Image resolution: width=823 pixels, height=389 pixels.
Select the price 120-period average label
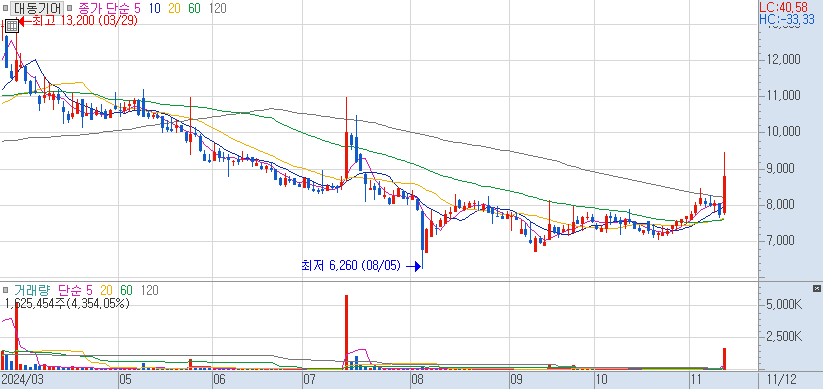pyautogui.click(x=217, y=8)
